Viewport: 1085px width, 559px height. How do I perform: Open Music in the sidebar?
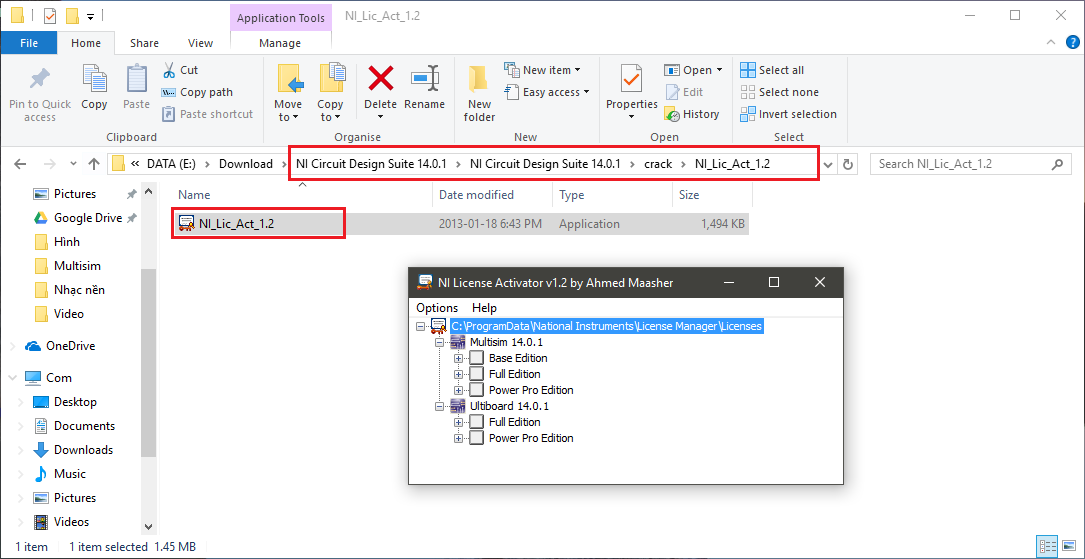pos(70,474)
